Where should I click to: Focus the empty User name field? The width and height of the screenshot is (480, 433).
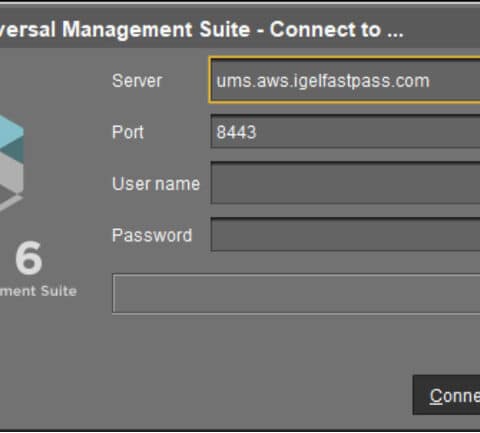click(346, 183)
